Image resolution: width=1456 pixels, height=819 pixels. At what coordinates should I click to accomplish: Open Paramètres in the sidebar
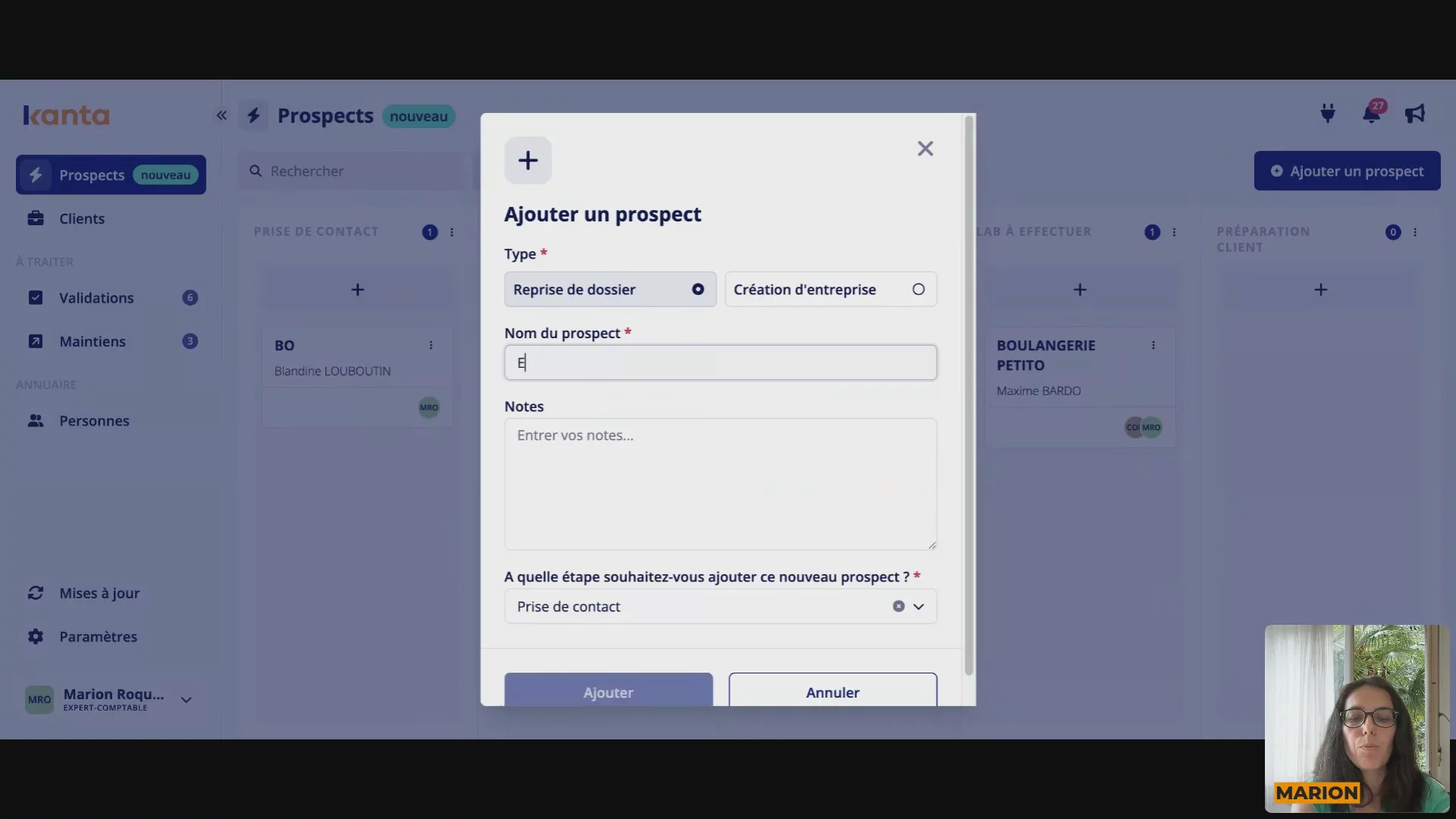tap(111, 637)
